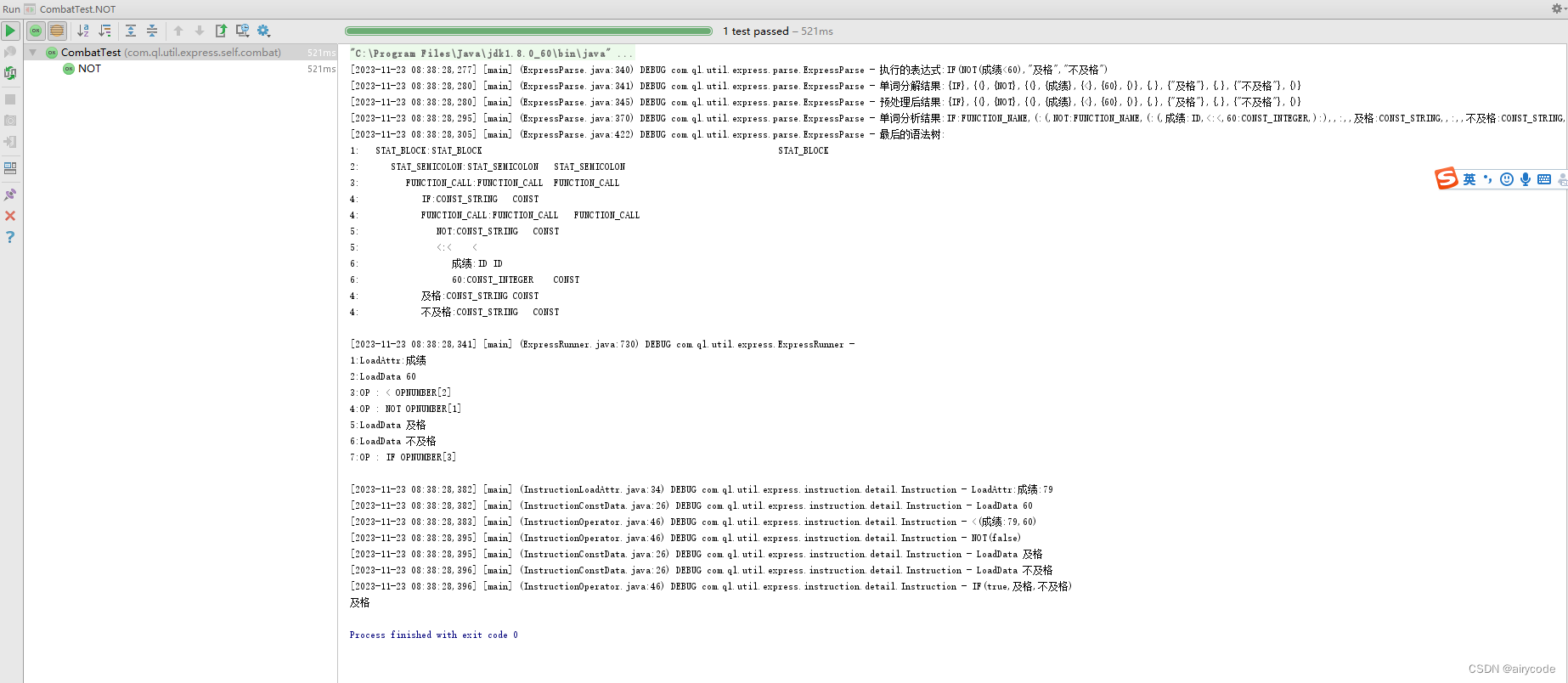
Task: Expand all test tree nodes
Action: 131,31
